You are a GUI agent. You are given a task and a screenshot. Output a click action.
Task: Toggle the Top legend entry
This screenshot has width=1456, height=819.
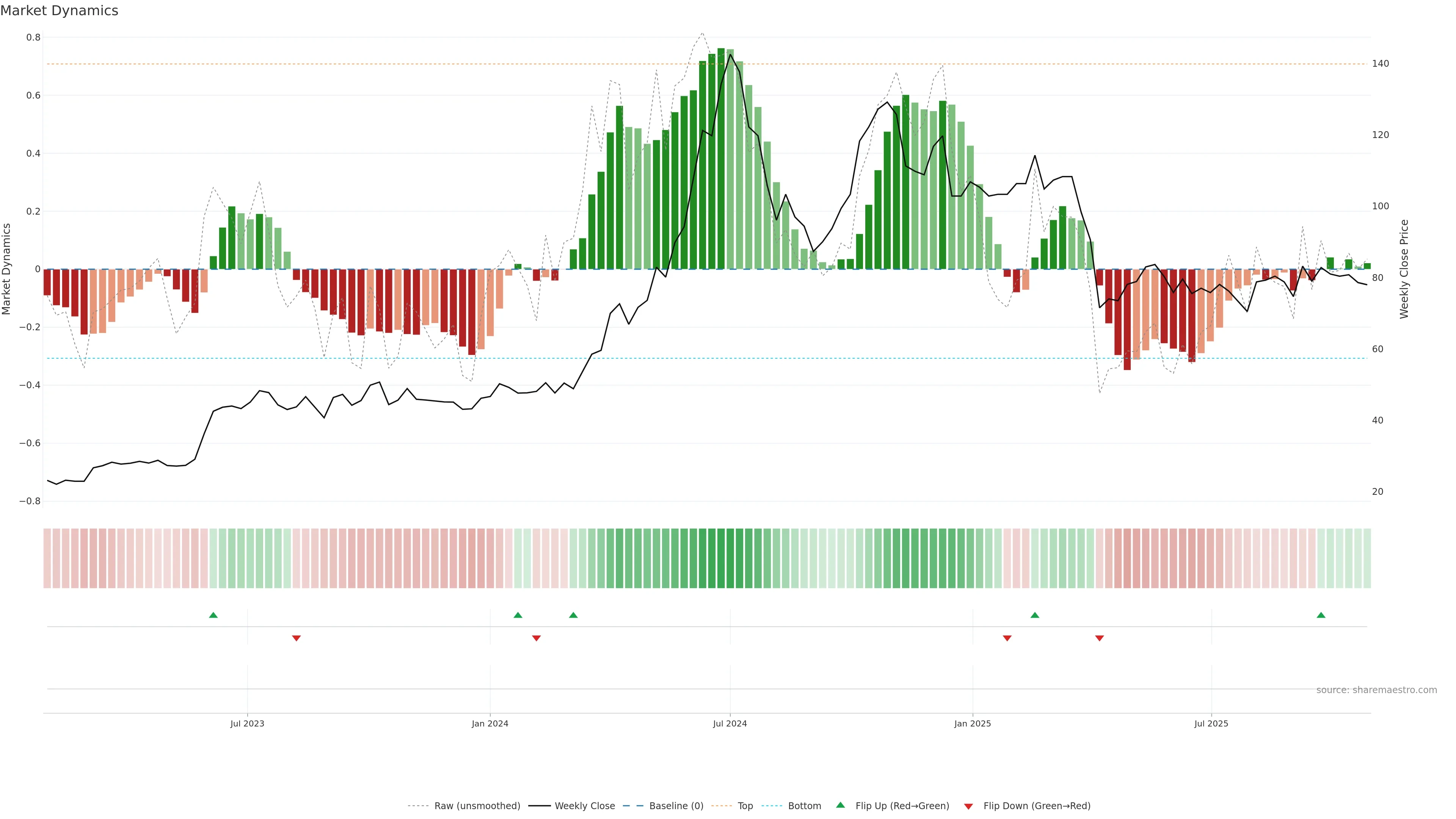pos(745,806)
